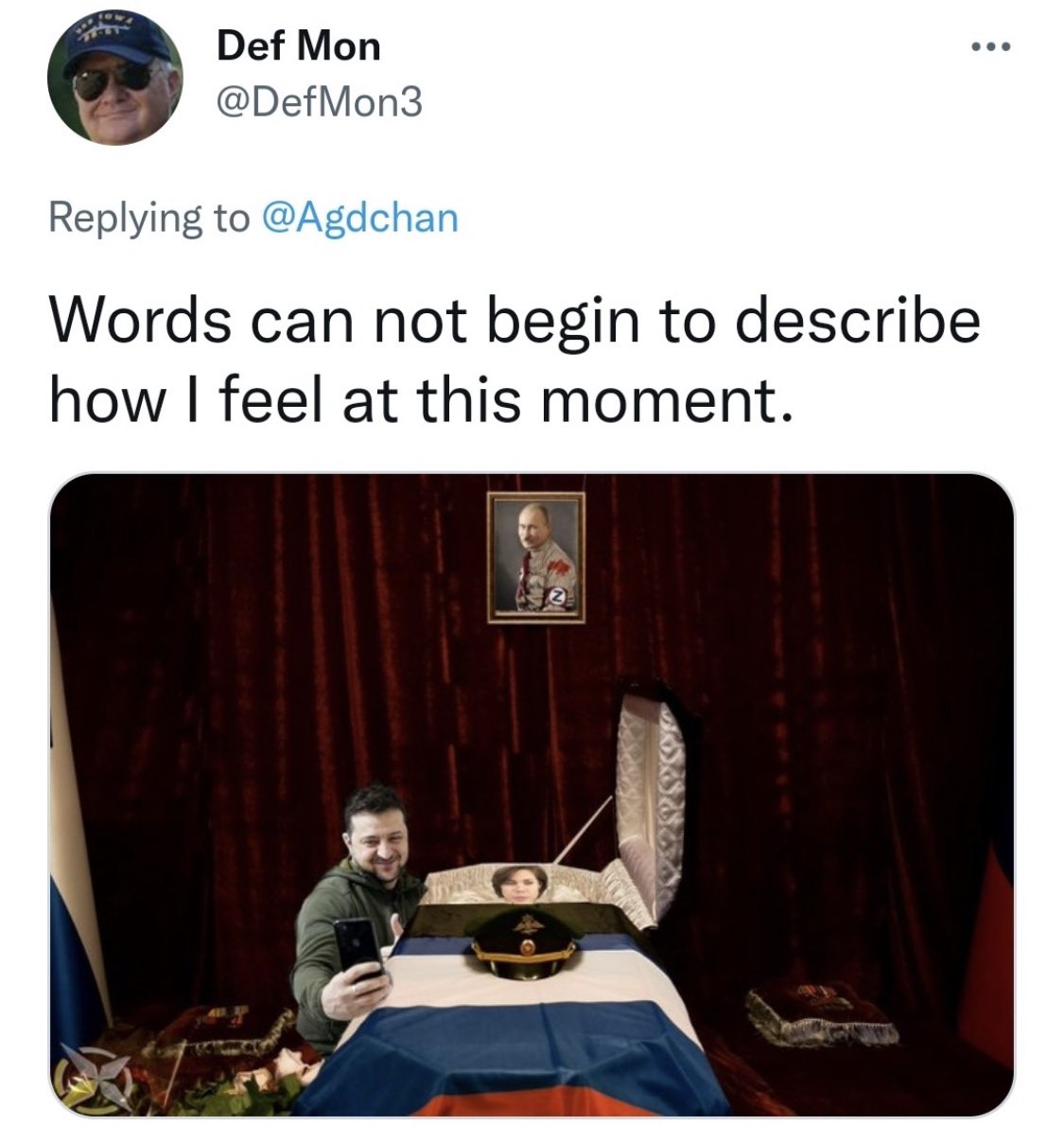Open the @Agdchan mention link
Viewport: 1064px width, 1143px height.
(x=358, y=218)
